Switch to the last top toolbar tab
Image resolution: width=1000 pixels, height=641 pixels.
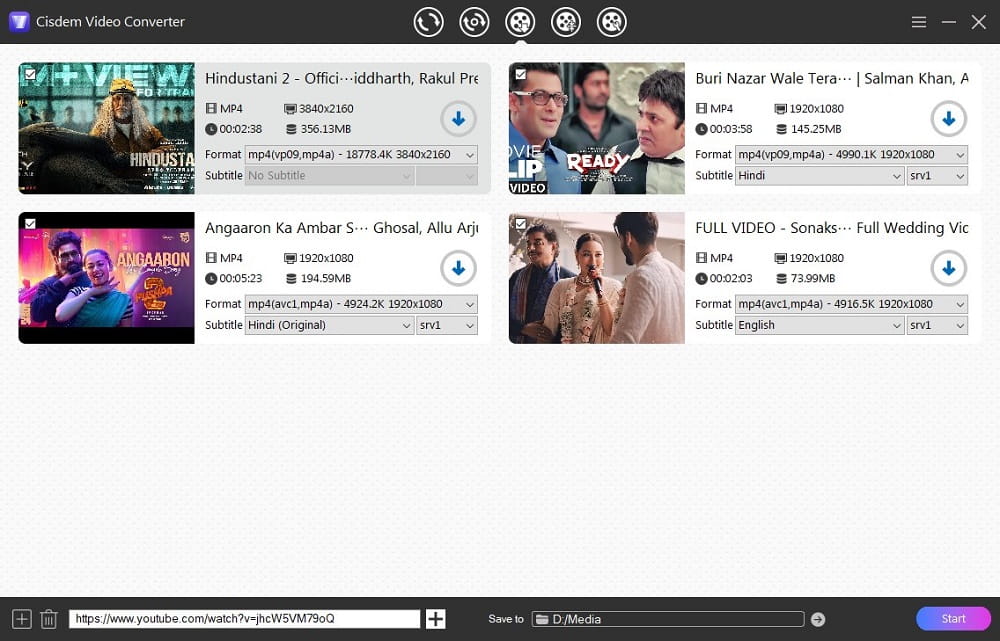(611, 22)
